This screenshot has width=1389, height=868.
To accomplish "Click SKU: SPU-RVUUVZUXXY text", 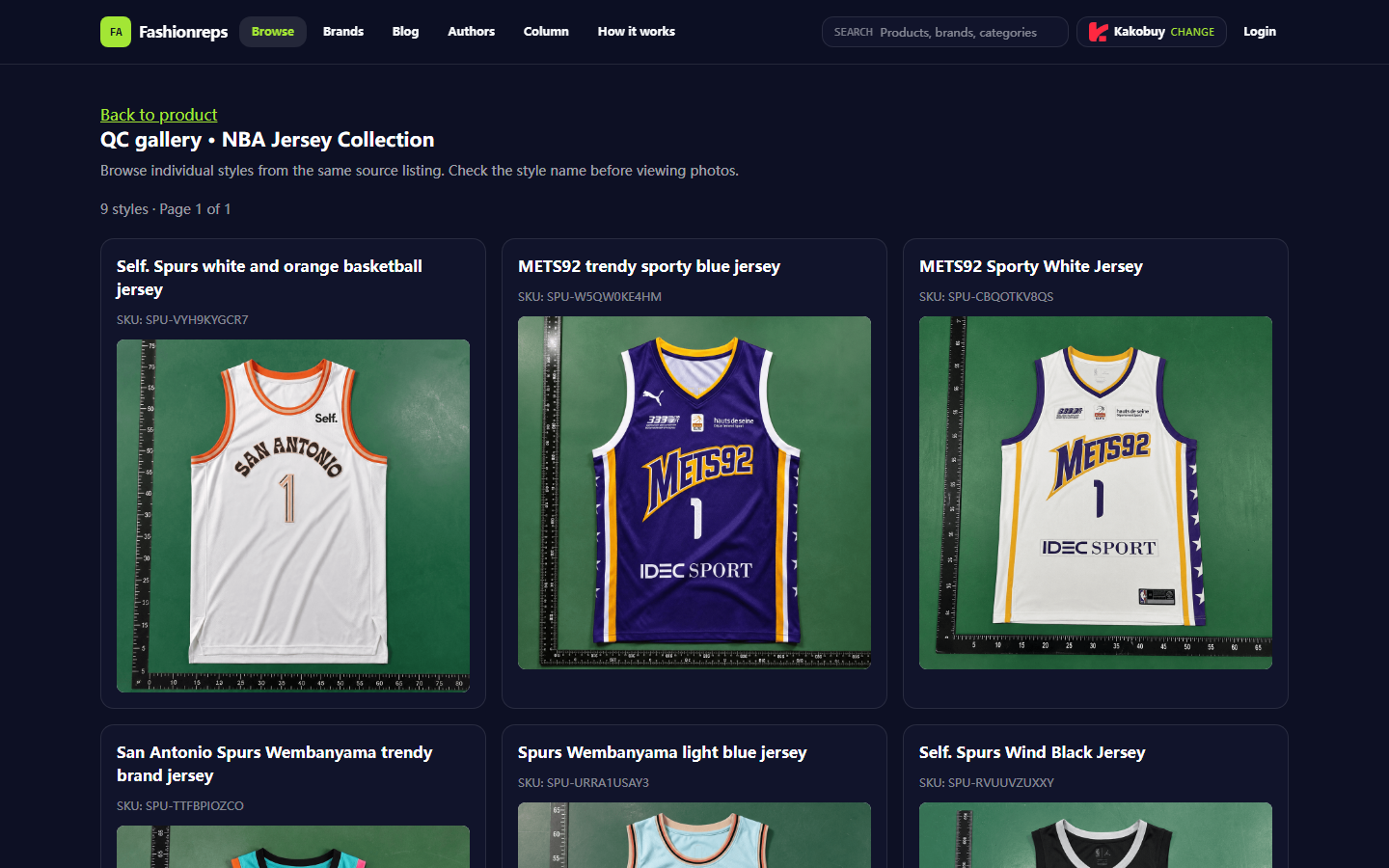I will click(x=987, y=783).
